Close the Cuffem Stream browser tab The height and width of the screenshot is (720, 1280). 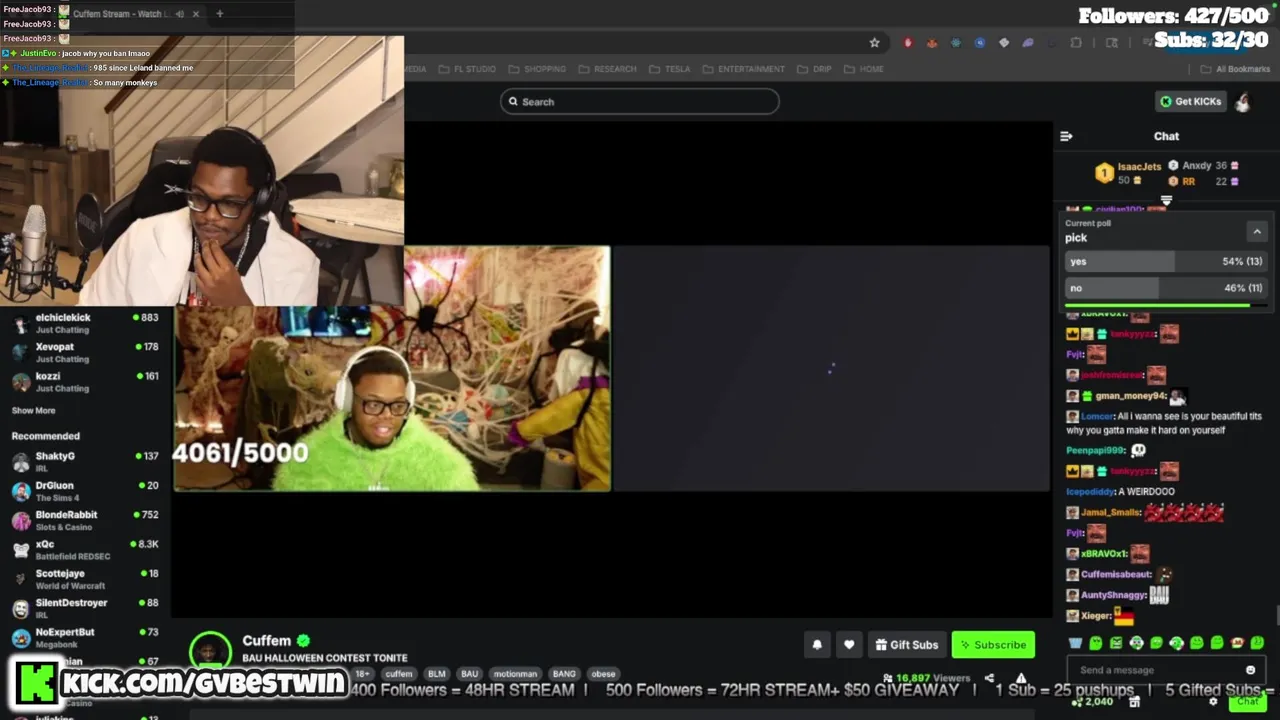196,14
